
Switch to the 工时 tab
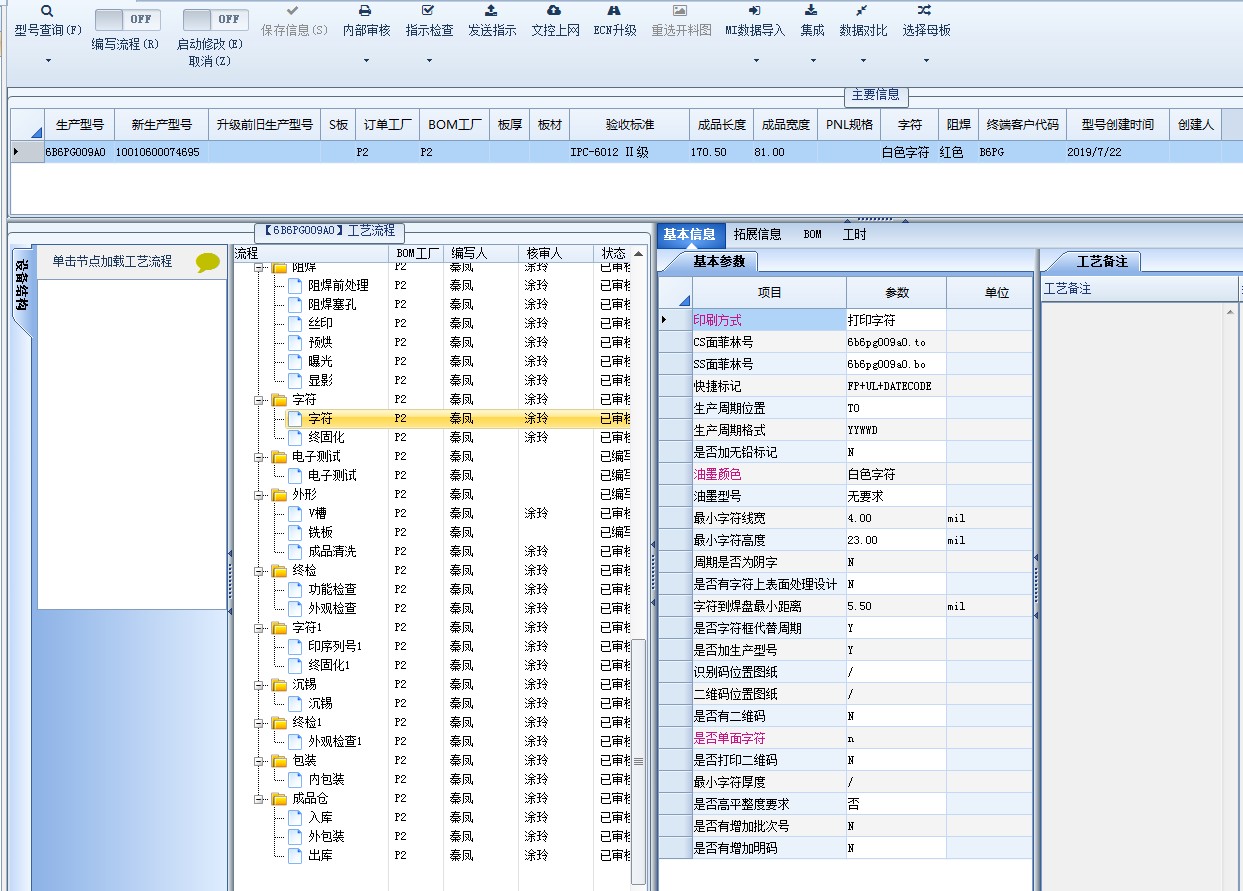point(854,234)
